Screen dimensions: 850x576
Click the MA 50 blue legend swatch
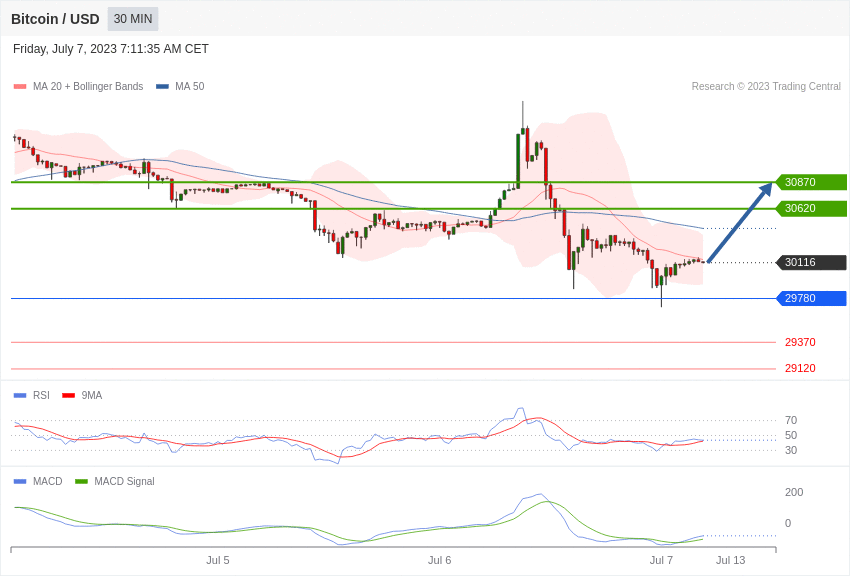162,87
